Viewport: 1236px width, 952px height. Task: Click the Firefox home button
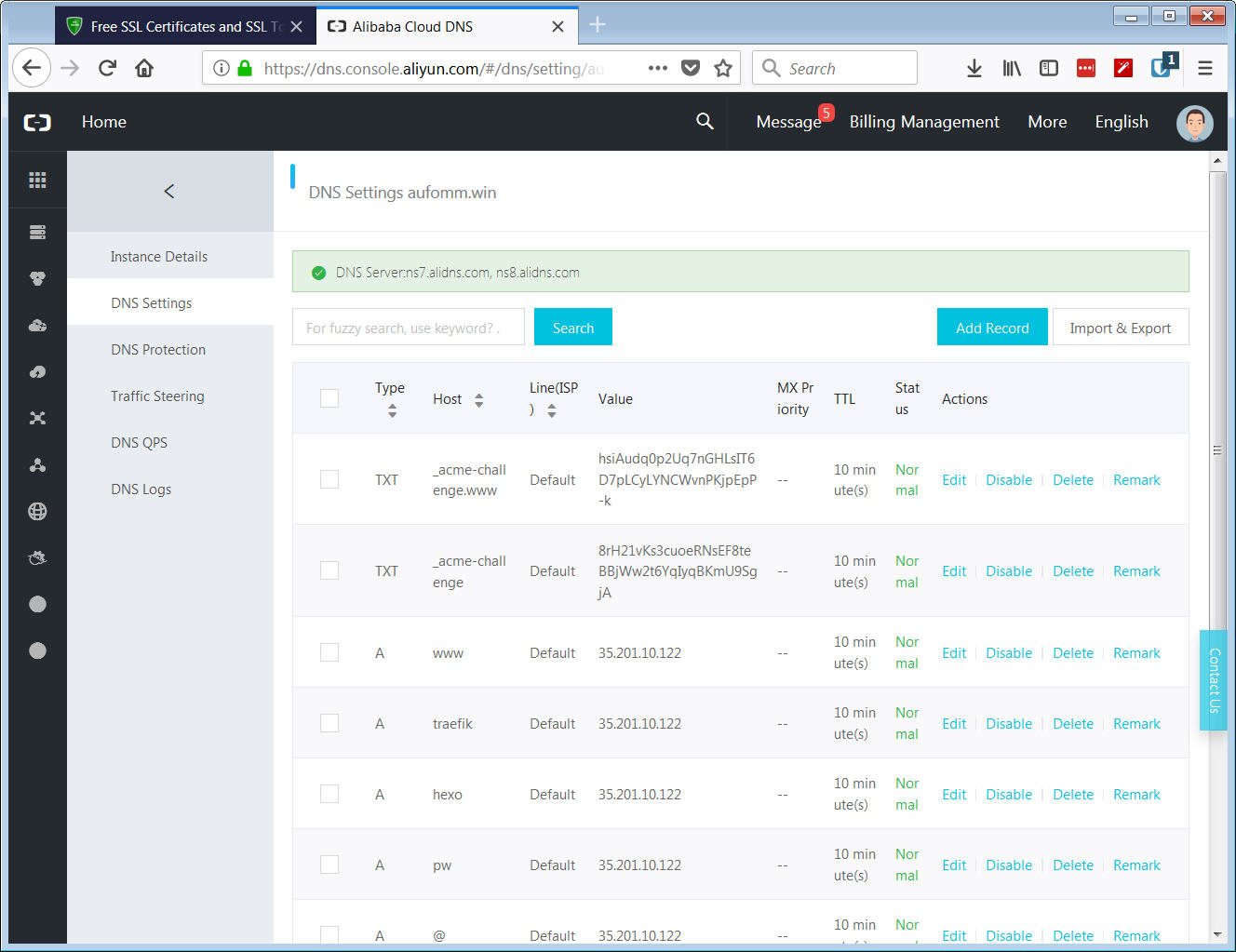144,68
